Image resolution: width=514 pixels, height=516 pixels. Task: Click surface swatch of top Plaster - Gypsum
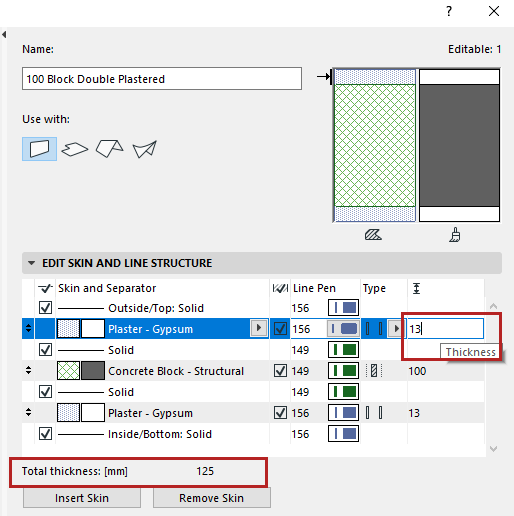coord(93,329)
